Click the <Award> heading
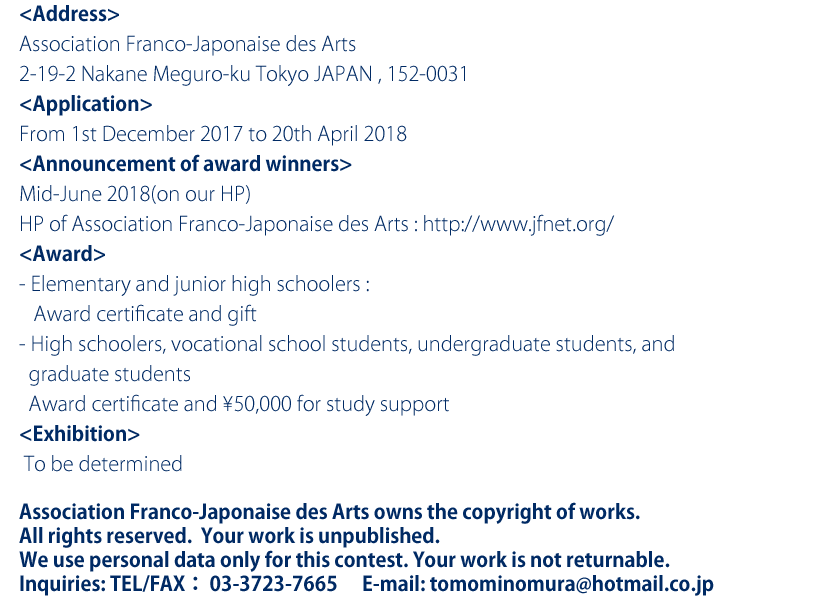This screenshot has width=830, height=600. coord(62,254)
